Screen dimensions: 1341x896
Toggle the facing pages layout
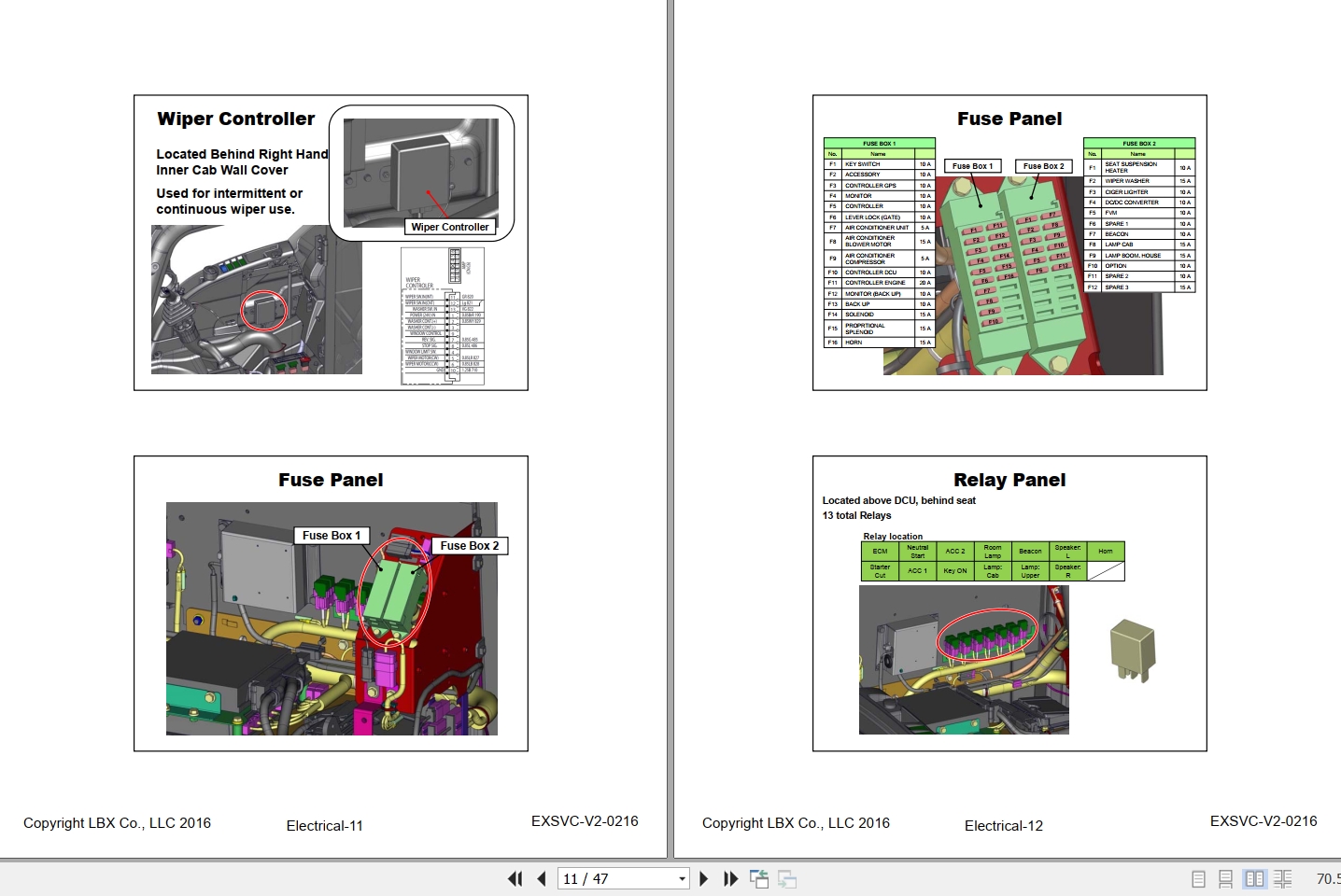[1254, 878]
